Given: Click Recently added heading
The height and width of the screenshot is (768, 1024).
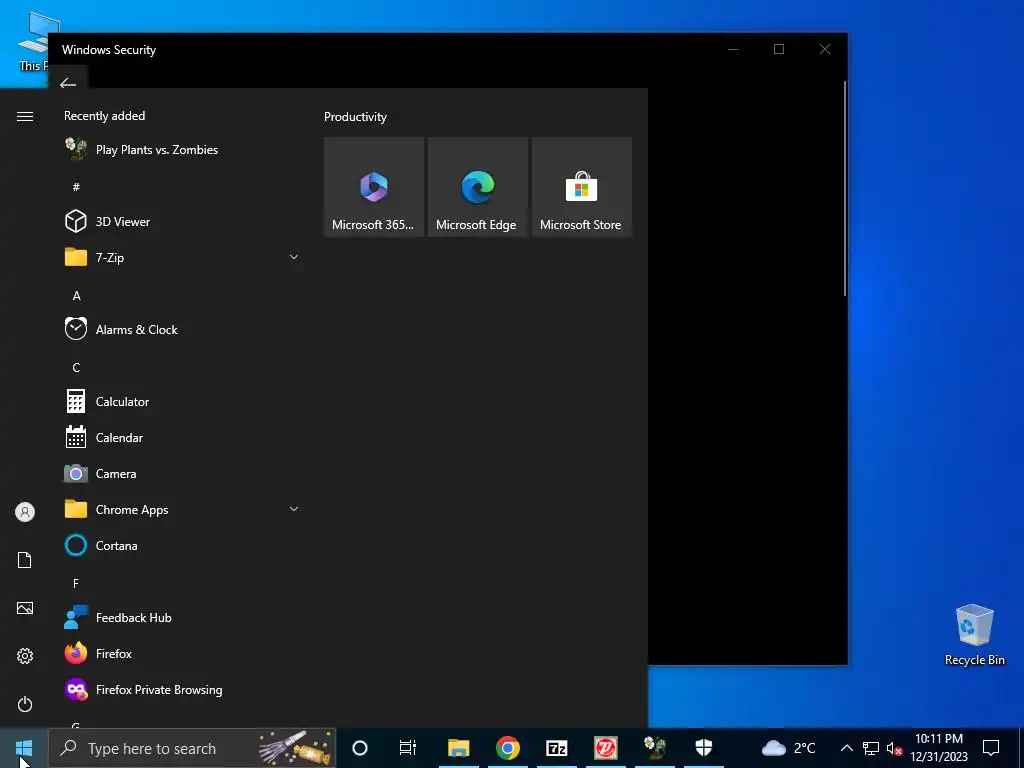Looking at the screenshot, I should [104, 116].
